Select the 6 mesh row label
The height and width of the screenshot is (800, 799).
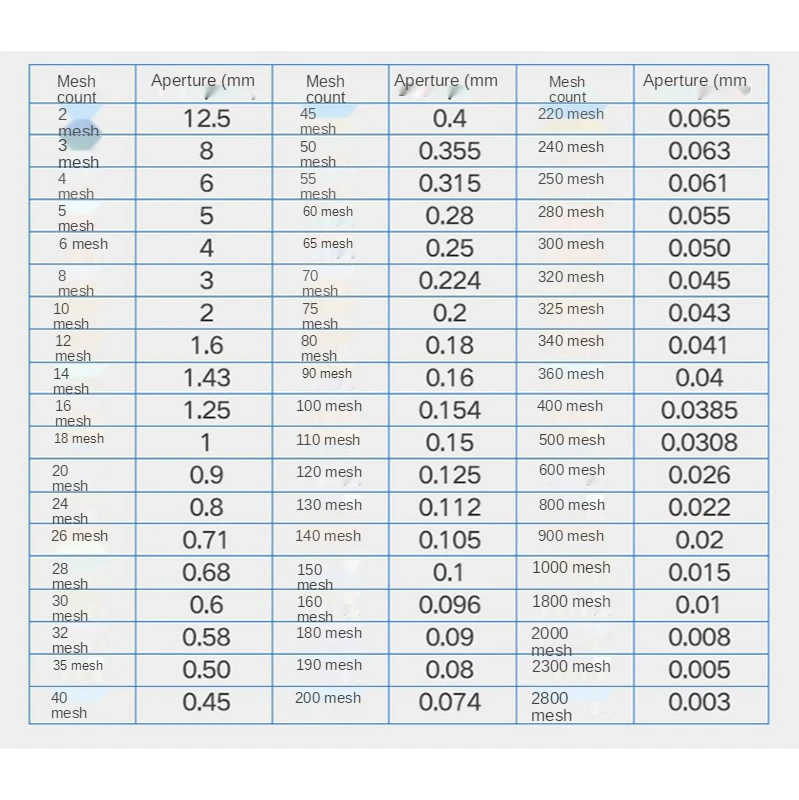point(83,244)
